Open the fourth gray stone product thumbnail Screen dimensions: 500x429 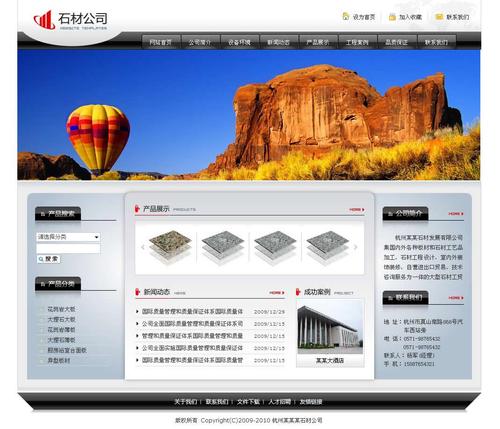pyautogui.click(x=328, y=247)
